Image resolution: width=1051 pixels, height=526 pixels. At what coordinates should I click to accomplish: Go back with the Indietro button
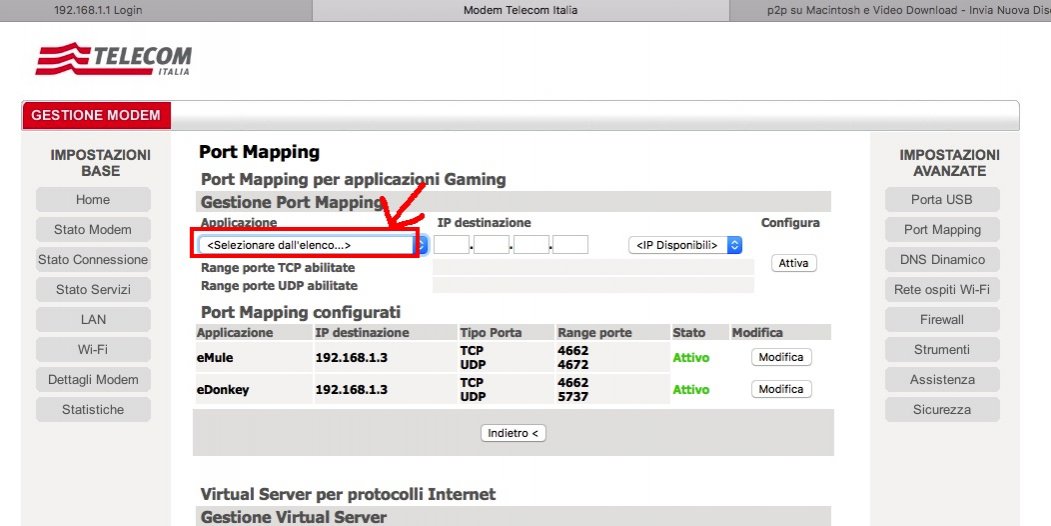point(514,433)
